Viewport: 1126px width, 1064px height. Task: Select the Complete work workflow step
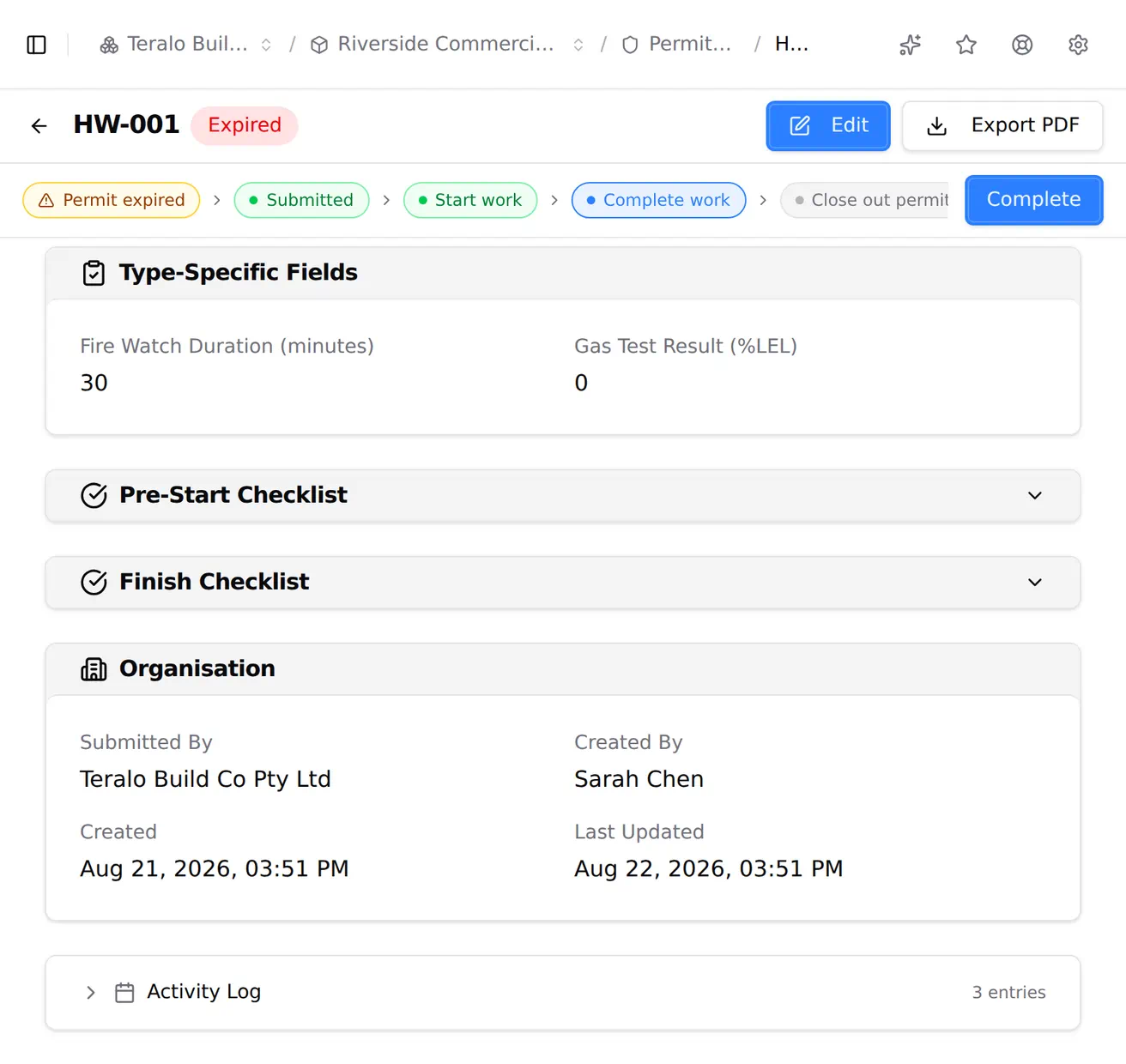[x=658, y=200]
